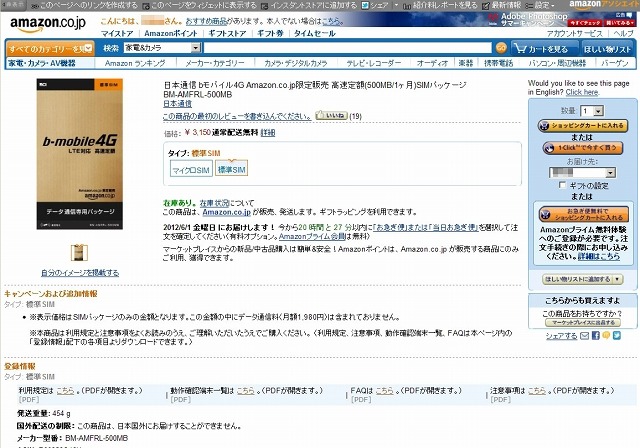
Task: Click 1-Click で今すぐ買う button
Action: tap(582, 148)
